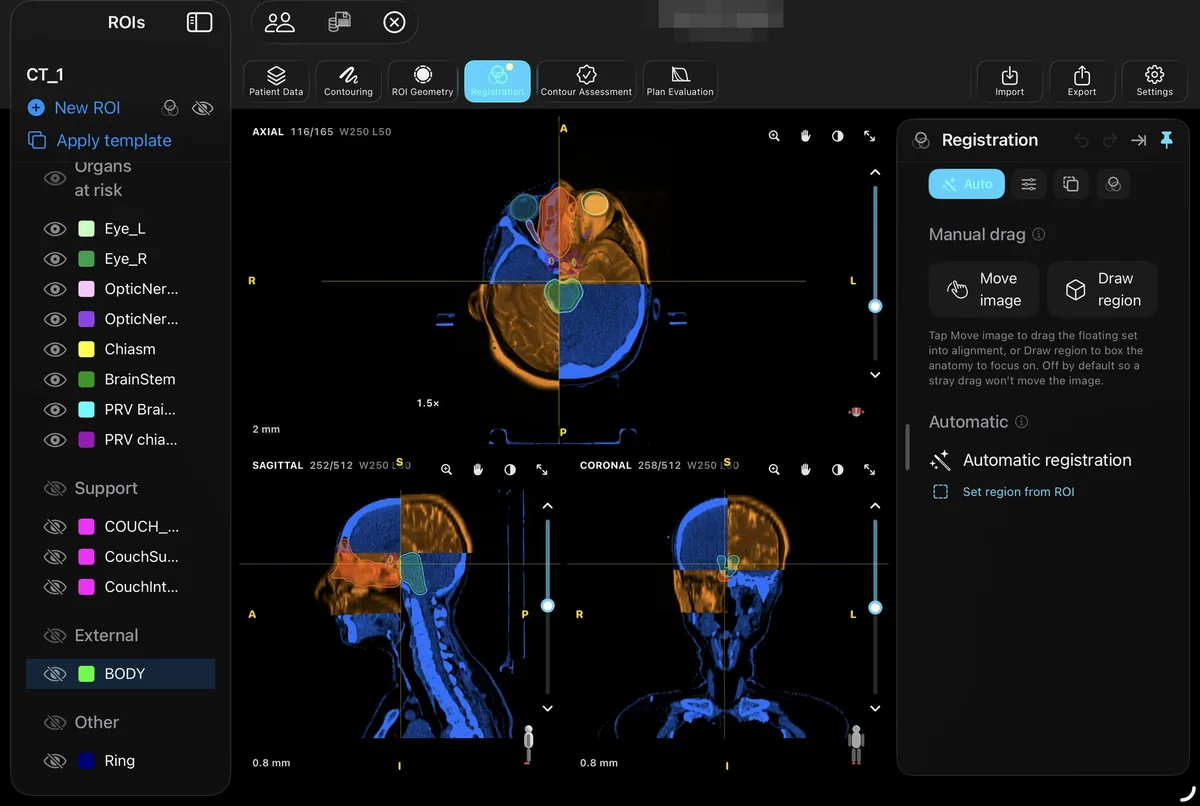1200x806 pixels.
Task: Show the COUCH_... ROI
Action: pos(54,527)
